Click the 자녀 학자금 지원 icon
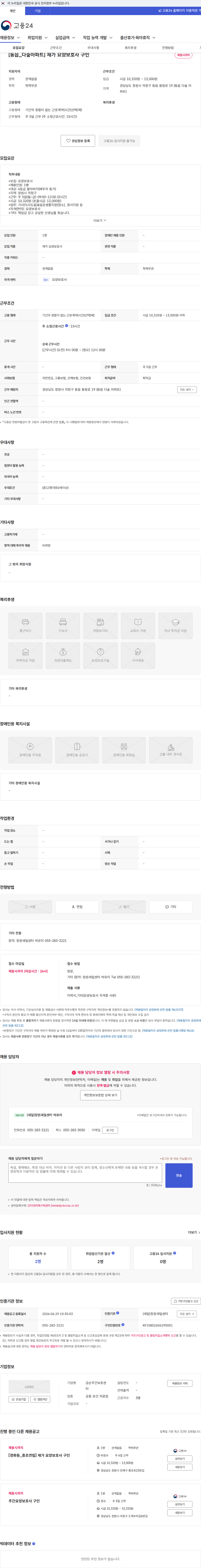This screenshot has height=1568, width=201. pos(175,626)
